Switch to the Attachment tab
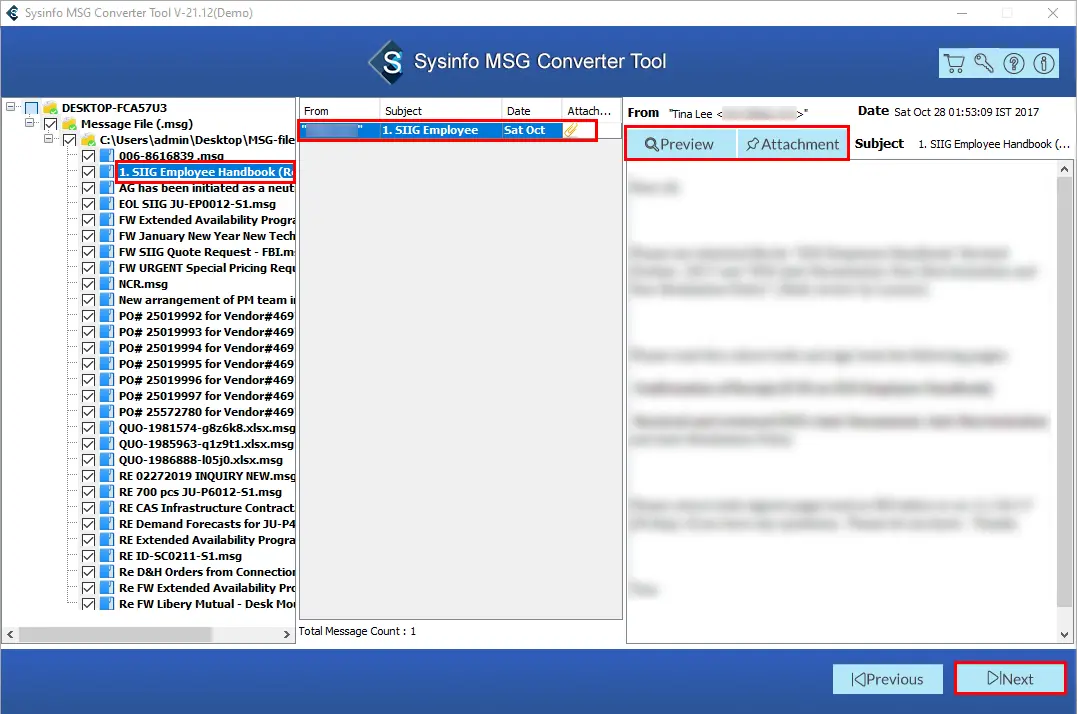Image resolution: width=1077 pixels, height=714 pixels. pos(793,144)
